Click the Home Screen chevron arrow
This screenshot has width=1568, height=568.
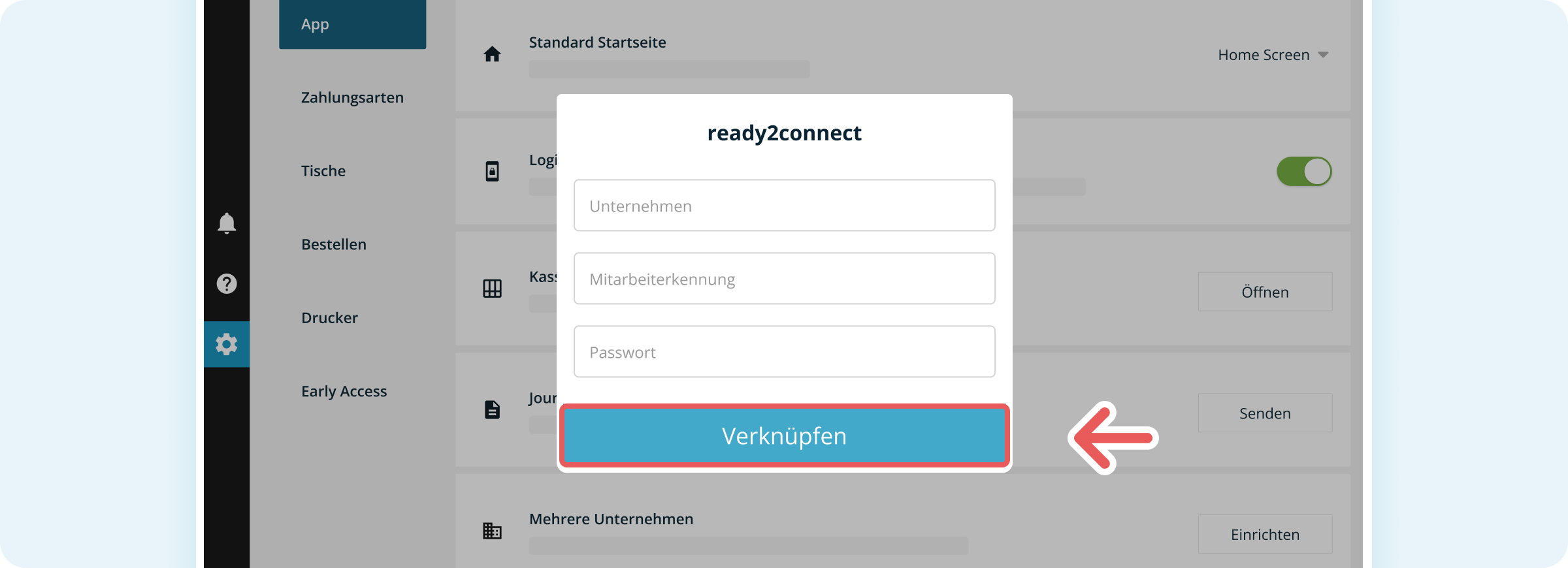[x=1322, y=55]
